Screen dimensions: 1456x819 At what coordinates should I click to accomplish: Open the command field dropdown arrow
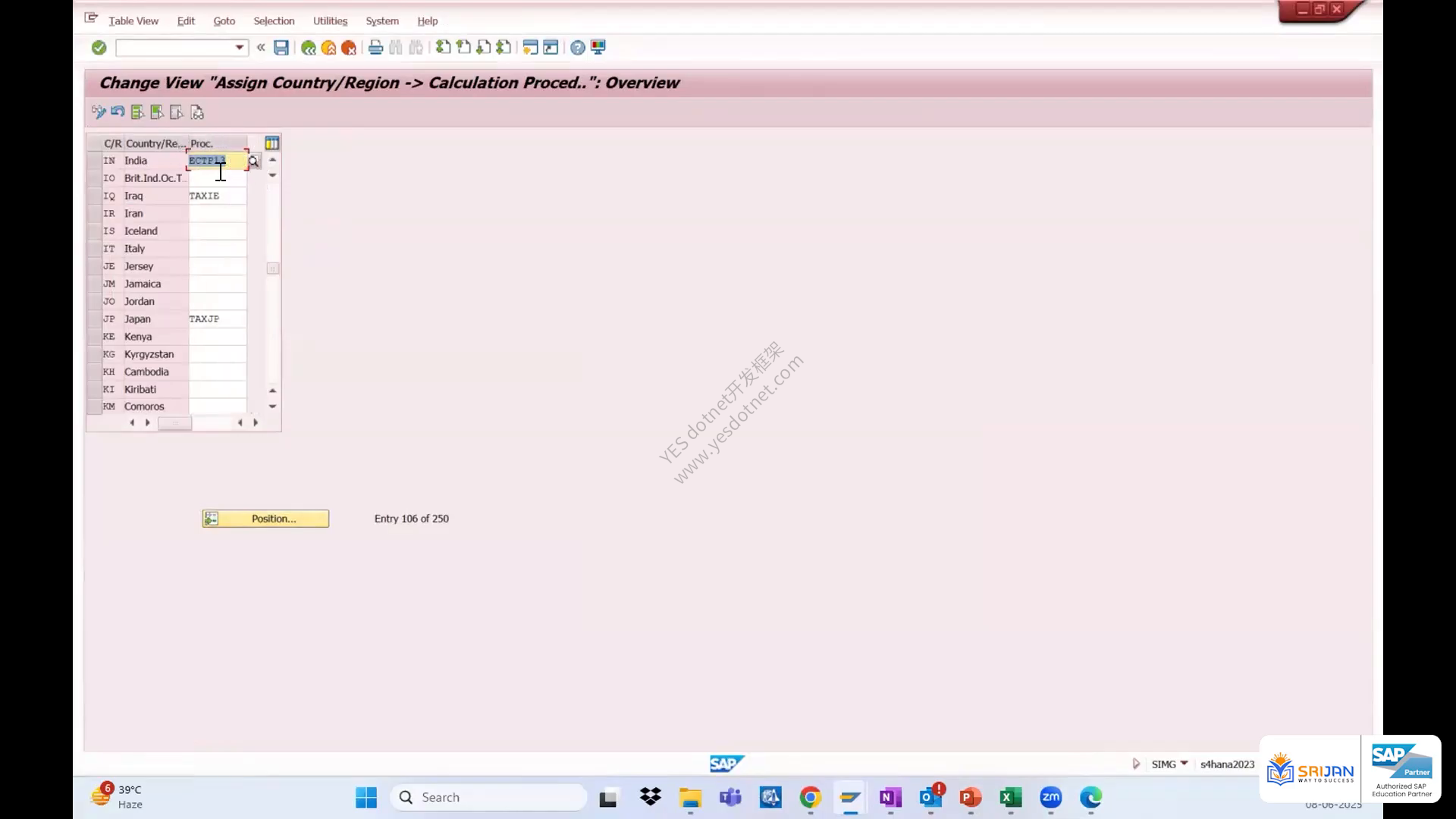(x=240, y=48)
